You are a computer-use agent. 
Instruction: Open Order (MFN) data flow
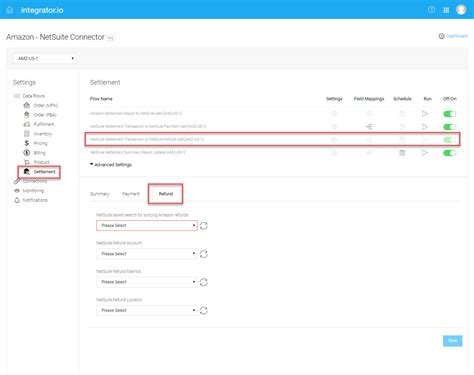pos(41,105)
